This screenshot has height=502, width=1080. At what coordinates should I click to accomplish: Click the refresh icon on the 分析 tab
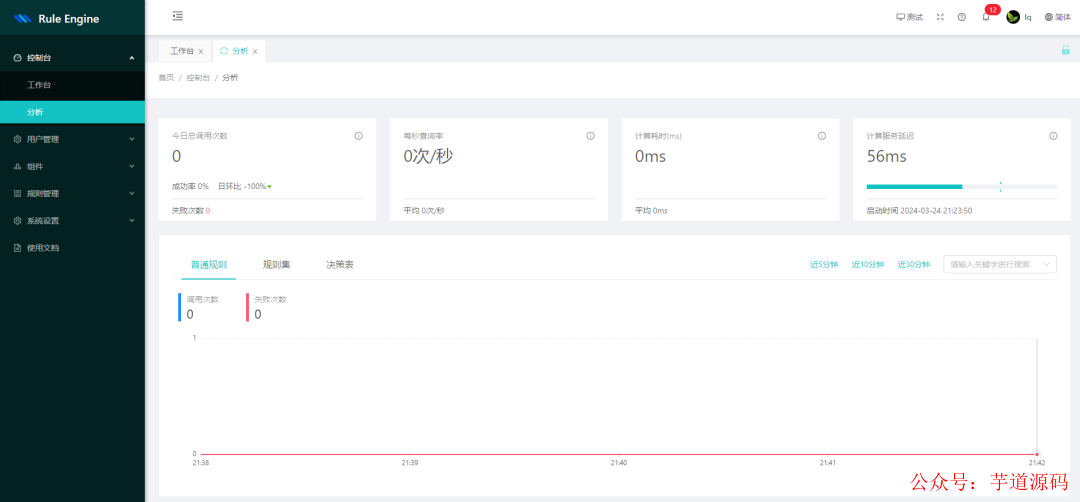224,51
